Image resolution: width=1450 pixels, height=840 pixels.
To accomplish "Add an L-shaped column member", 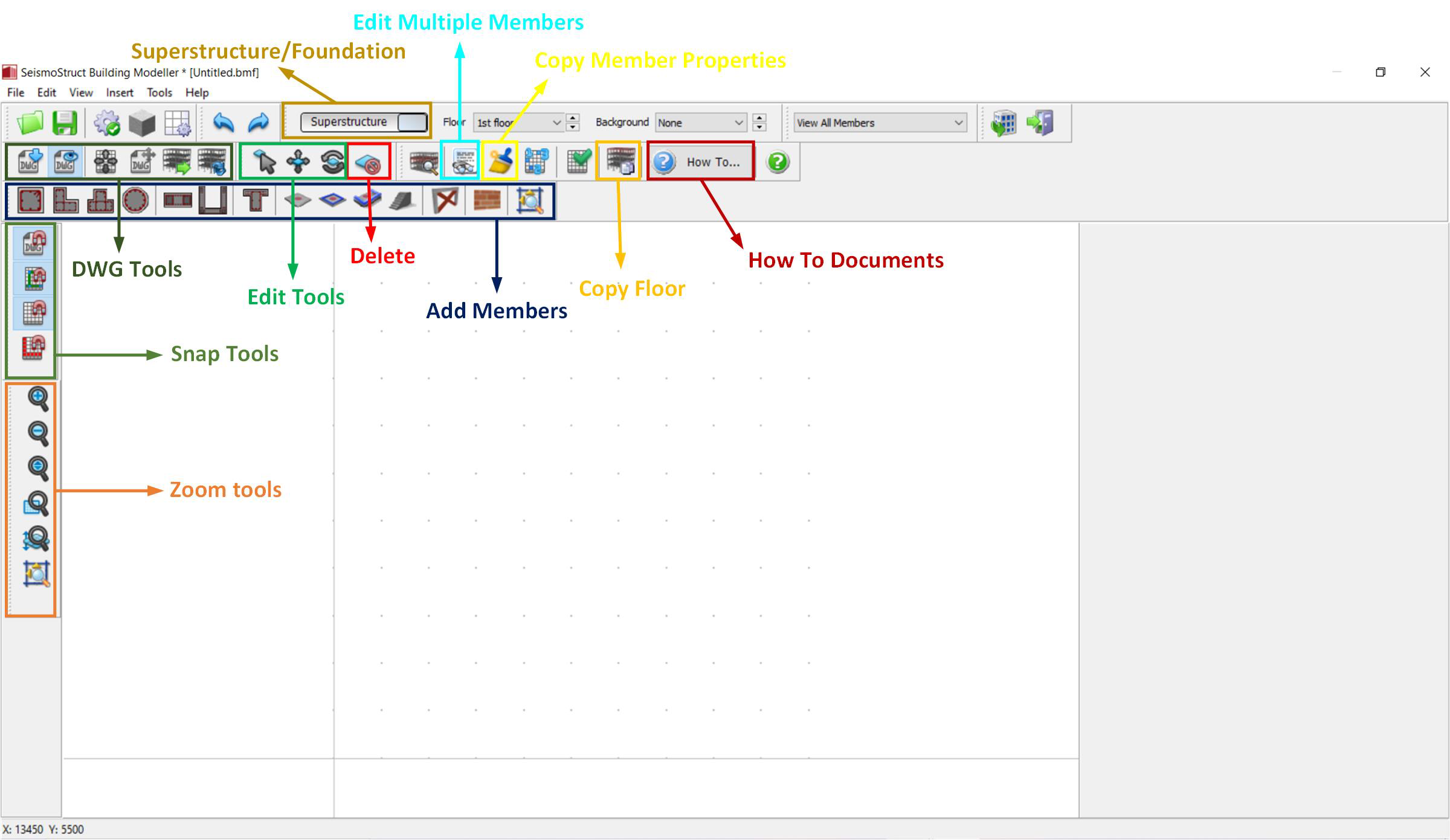I will tap(65, 200).
